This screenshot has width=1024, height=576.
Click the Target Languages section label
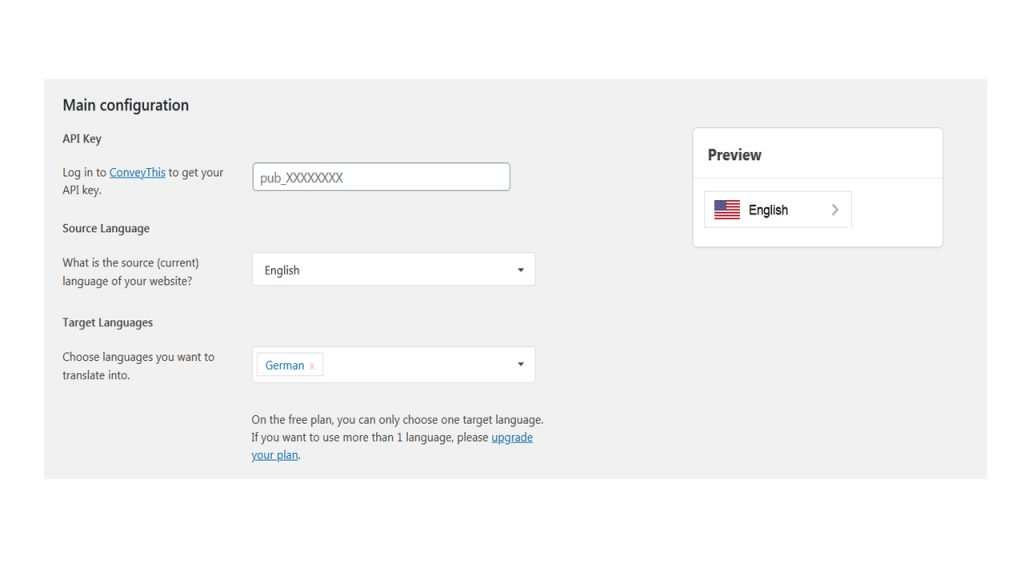click(108, 322)
